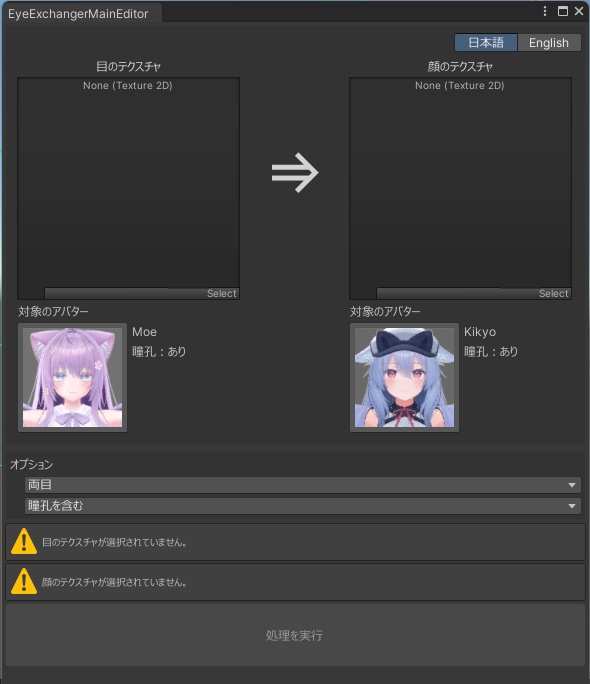590x684 pixels.
Task: Select the EyeExchangerMainEditor tab
Action: pos(78,14)
